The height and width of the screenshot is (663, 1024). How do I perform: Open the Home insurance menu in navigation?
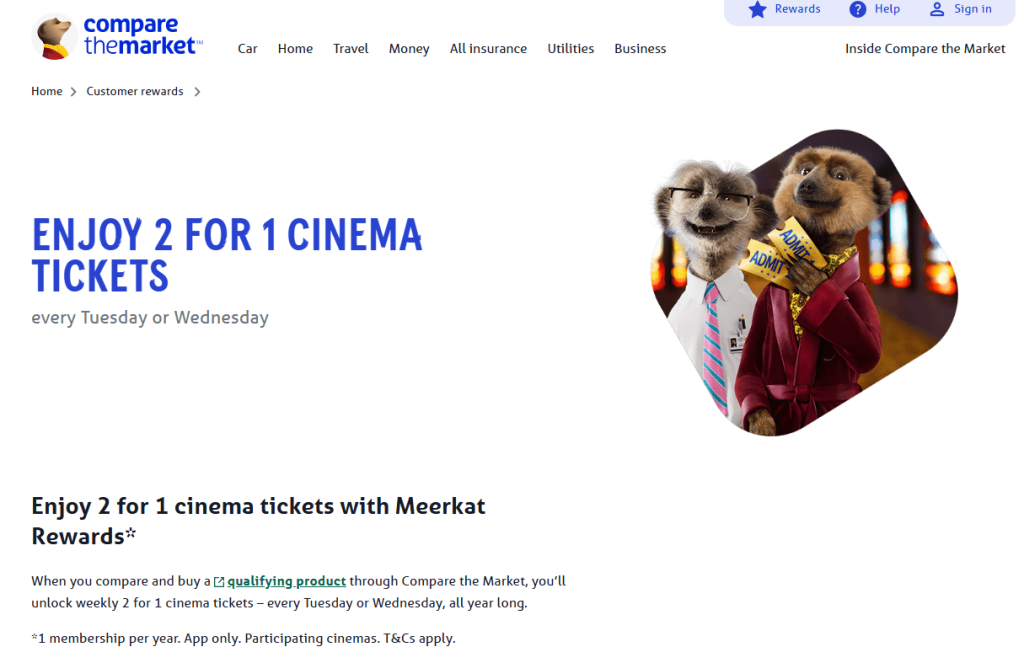coord(295,49)
